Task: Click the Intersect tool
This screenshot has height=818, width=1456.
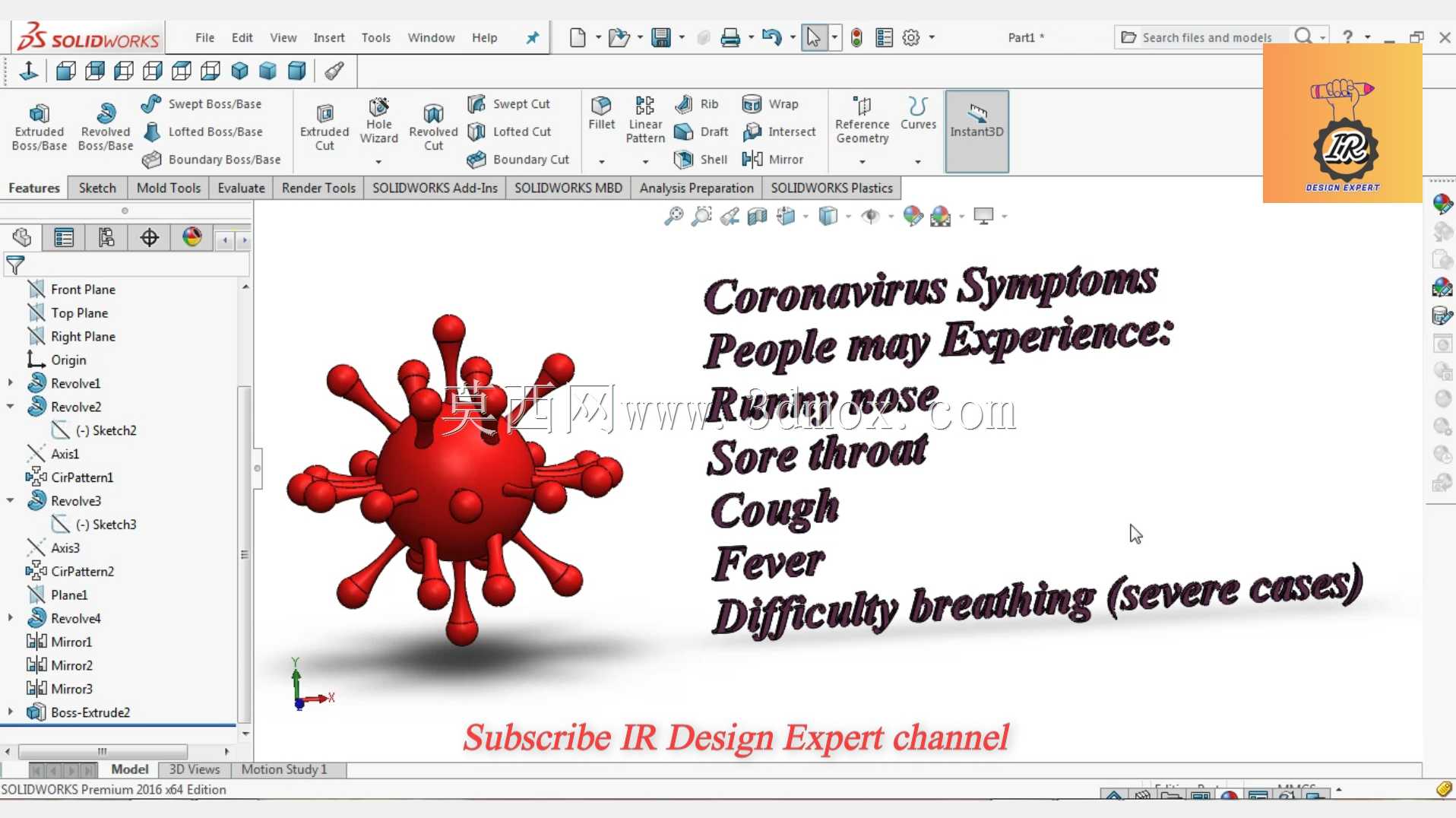Action: coord(780,132)
